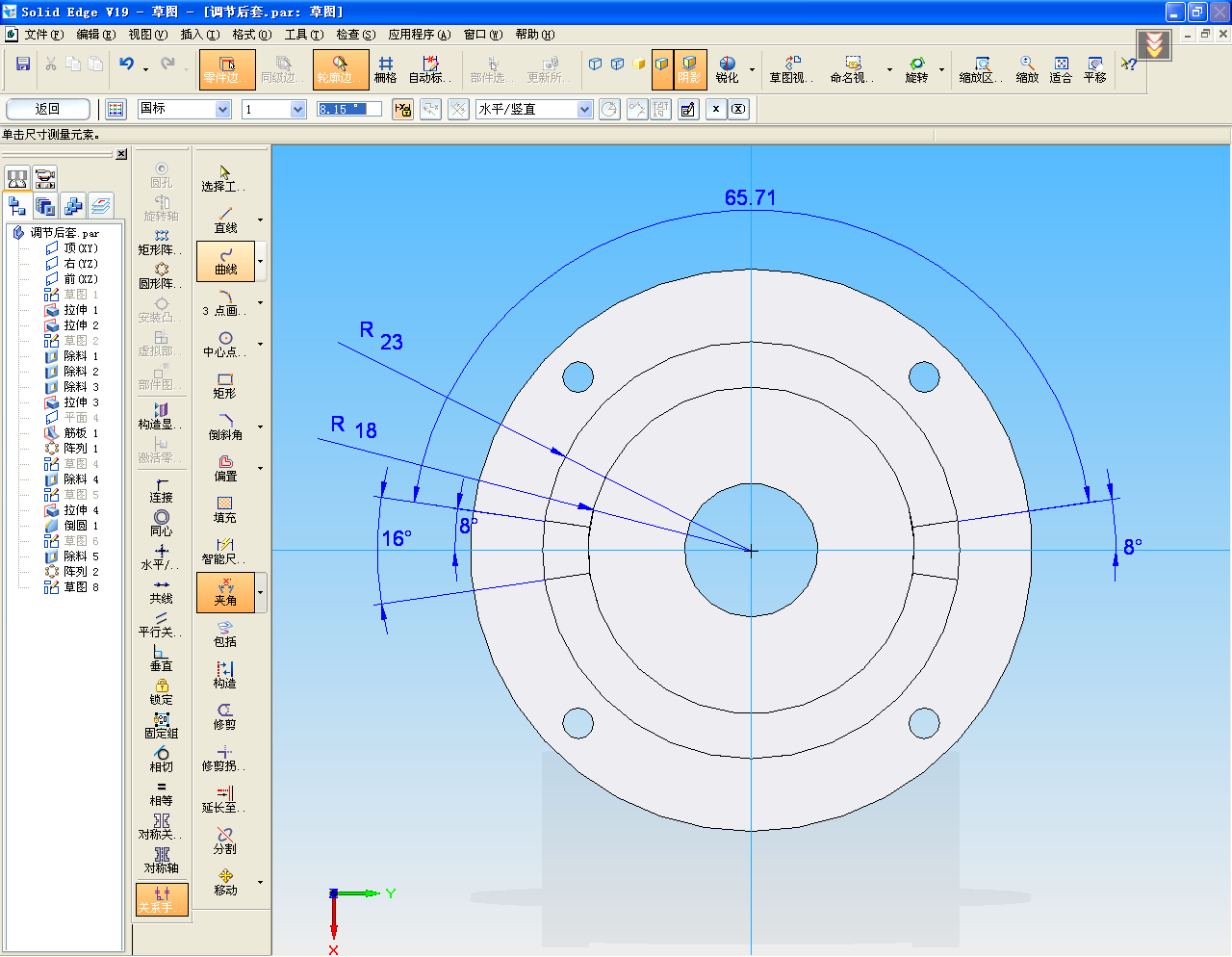
Task: Click the 适合 (fit) icon
Action: (x=1061, y=69)
